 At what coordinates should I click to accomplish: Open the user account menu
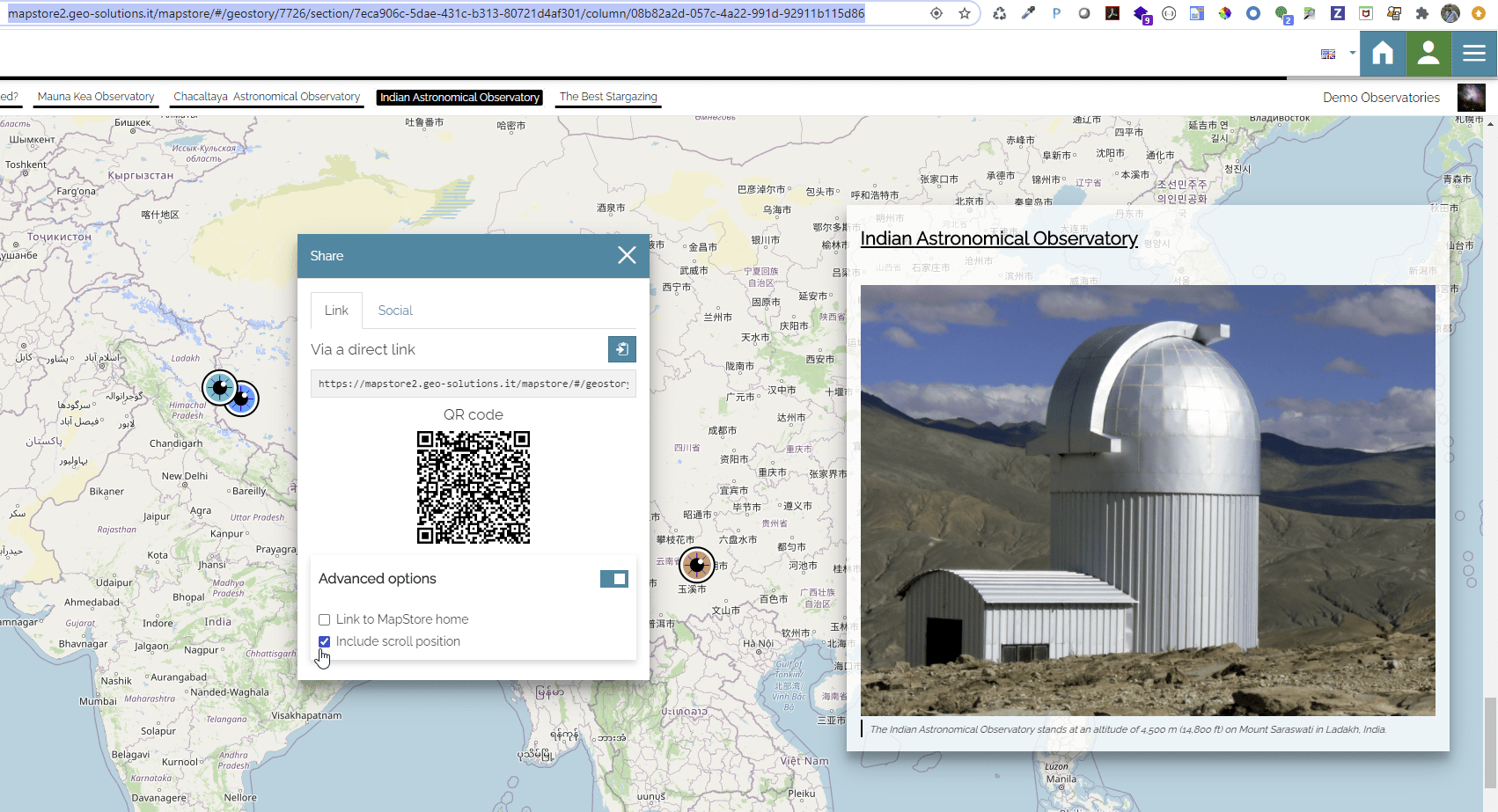tap(1428, 54)
